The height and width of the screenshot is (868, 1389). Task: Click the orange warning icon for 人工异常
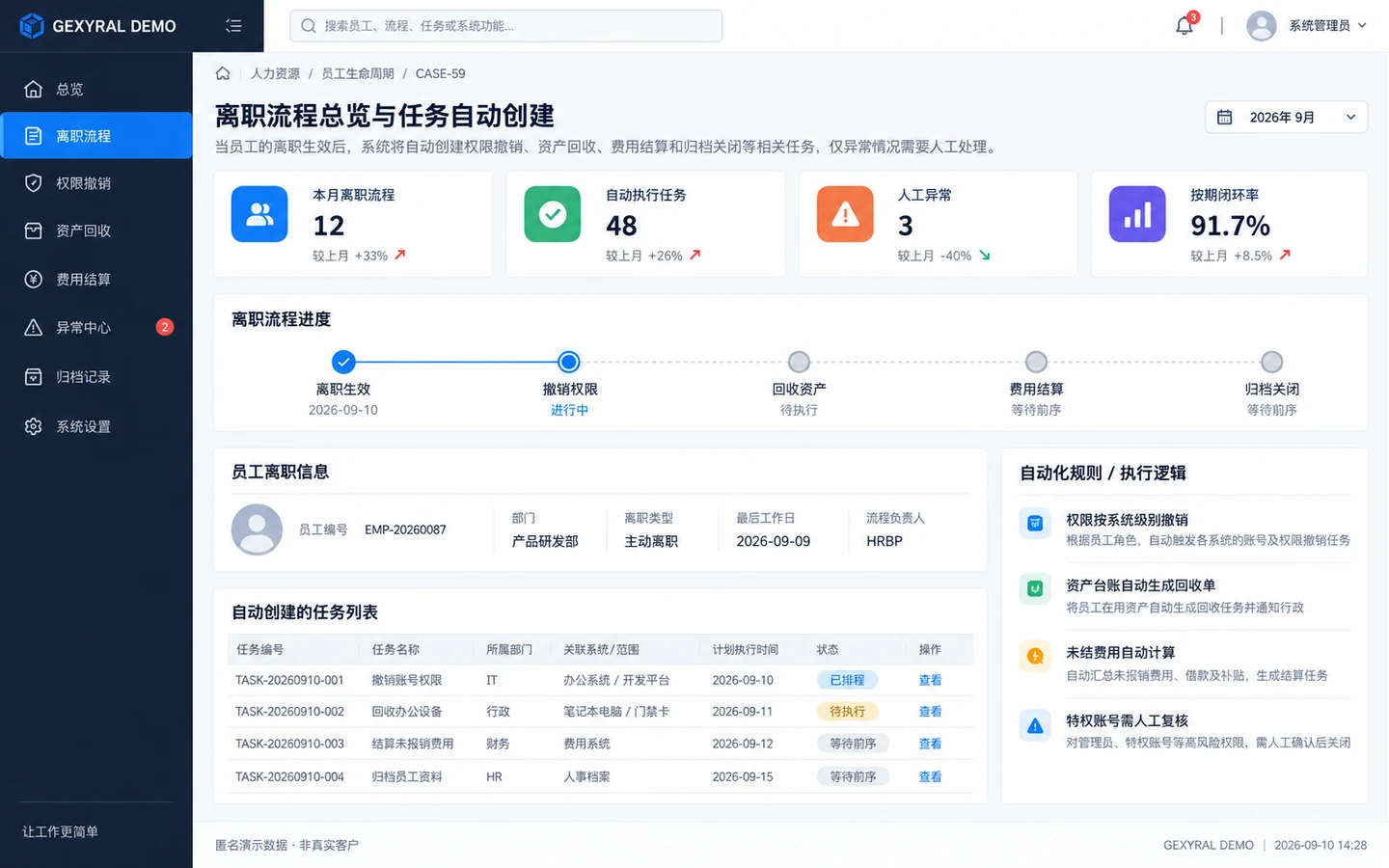(845, 214)
